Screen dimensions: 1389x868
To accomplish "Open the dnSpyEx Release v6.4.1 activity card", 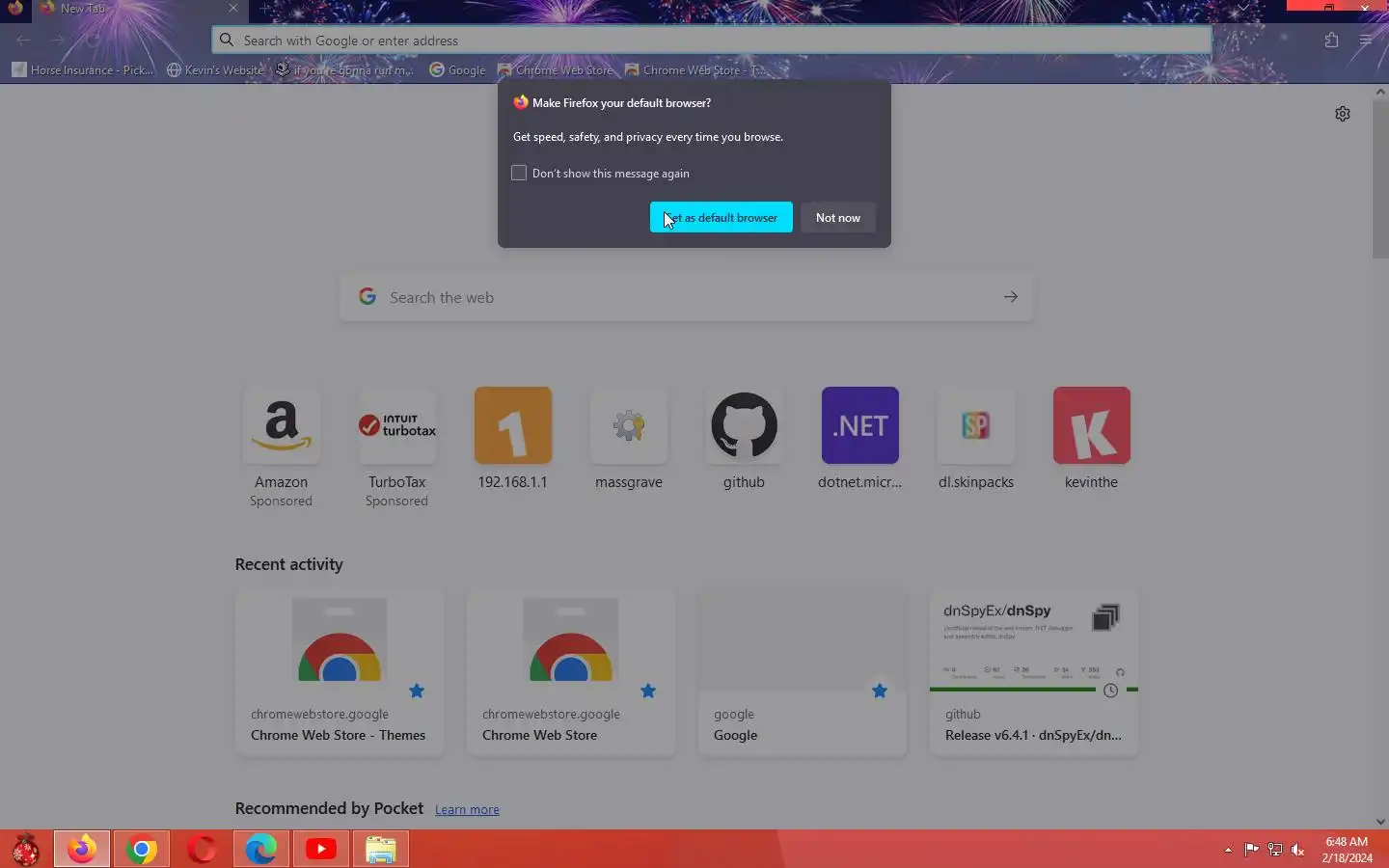I will (x=1034, y=672).
